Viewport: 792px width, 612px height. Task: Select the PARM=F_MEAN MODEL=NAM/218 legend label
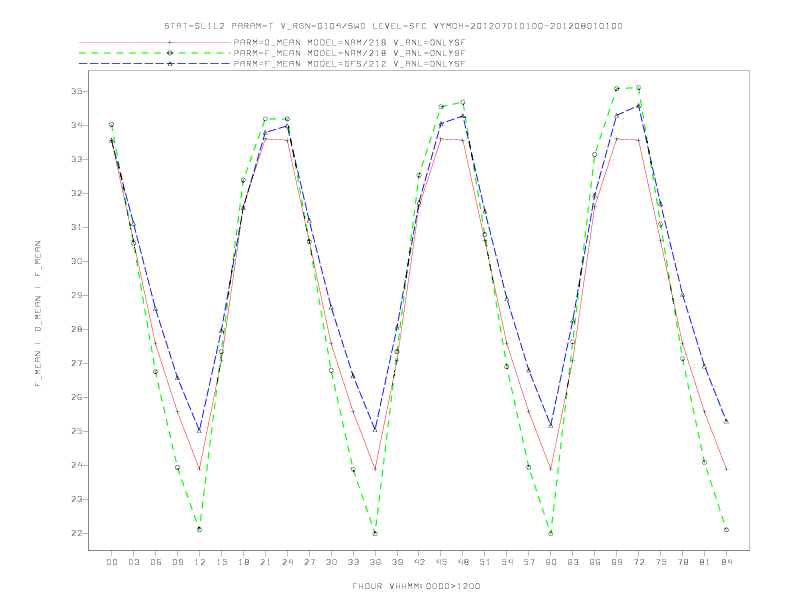349,53
